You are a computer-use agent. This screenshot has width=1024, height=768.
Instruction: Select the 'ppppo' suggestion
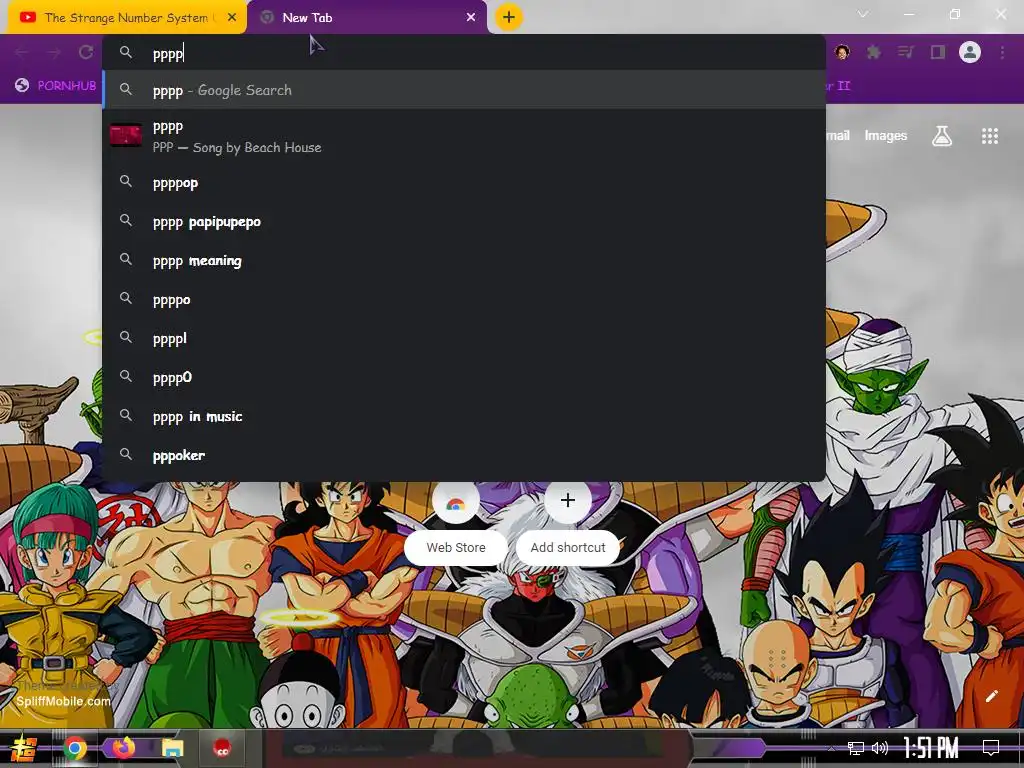pyautogui.click(x=464, y=300)
